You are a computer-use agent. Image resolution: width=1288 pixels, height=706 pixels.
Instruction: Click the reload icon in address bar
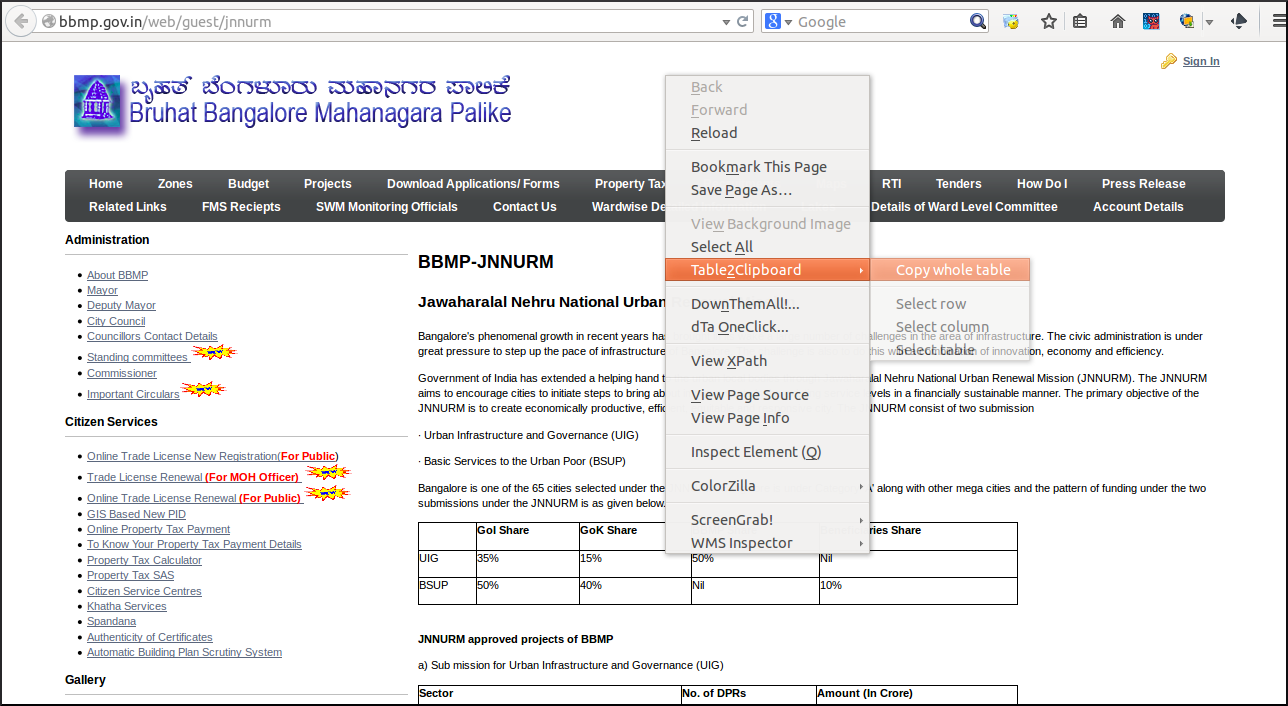click(743, 21)
